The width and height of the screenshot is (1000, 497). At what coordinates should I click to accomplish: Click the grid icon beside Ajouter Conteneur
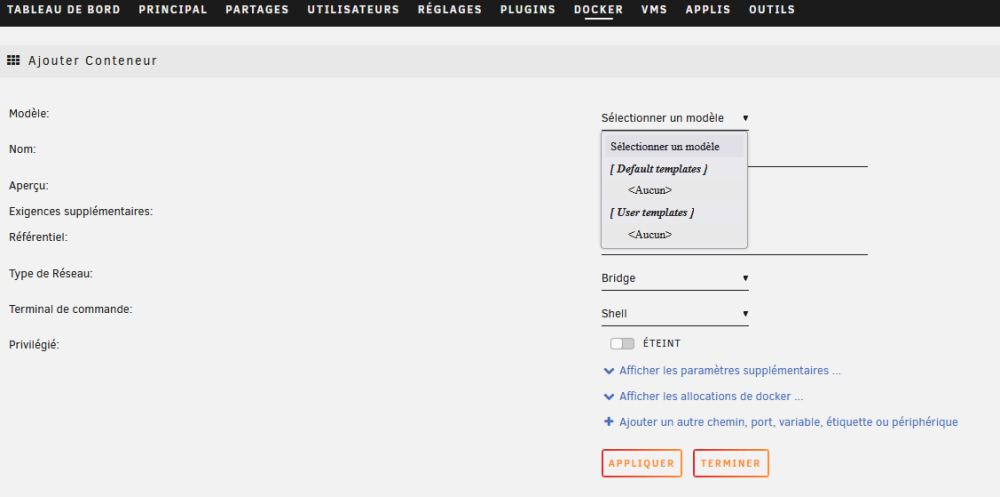click(13, 61)
